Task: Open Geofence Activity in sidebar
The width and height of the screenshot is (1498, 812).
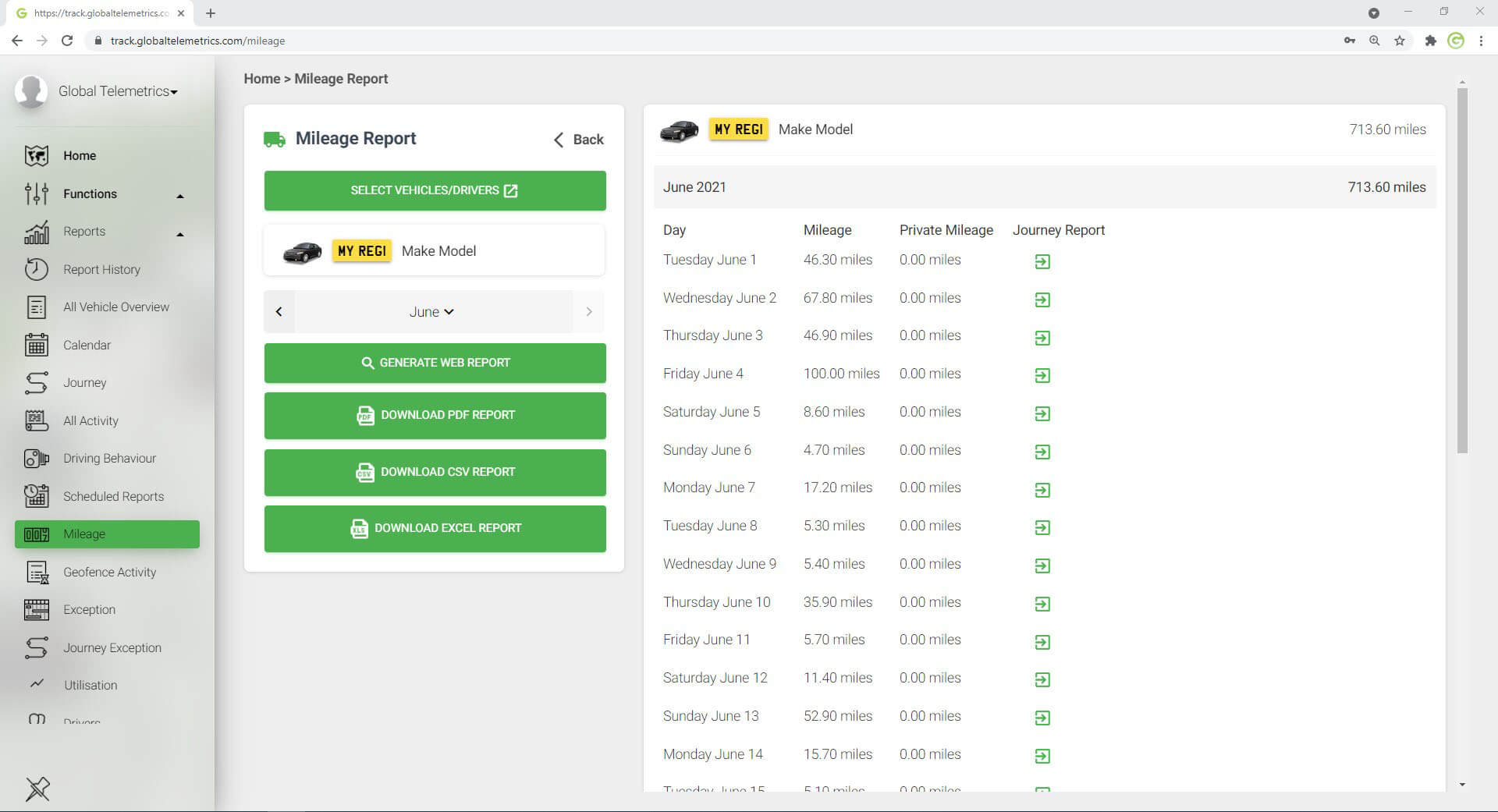Action: click(x=109, y=573)
